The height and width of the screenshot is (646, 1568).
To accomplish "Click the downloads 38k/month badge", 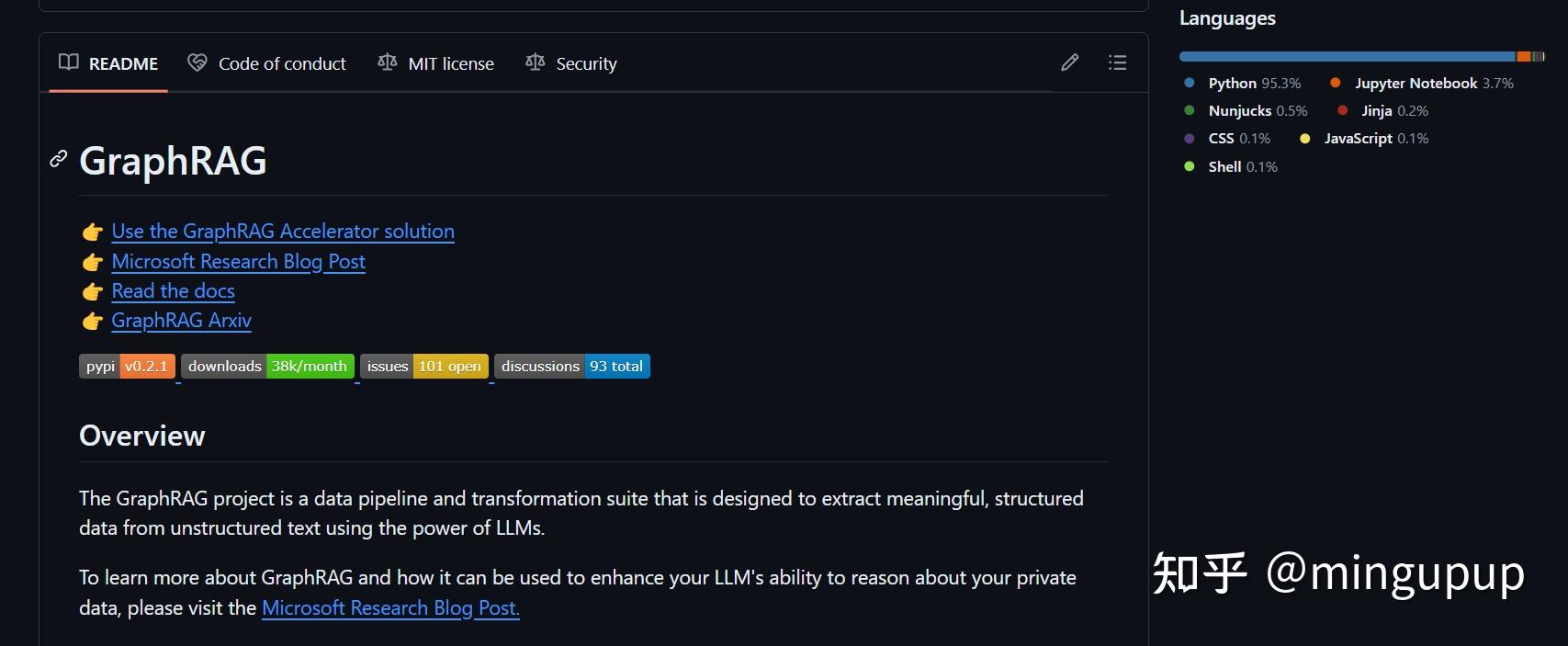I will tap(267, 366).
